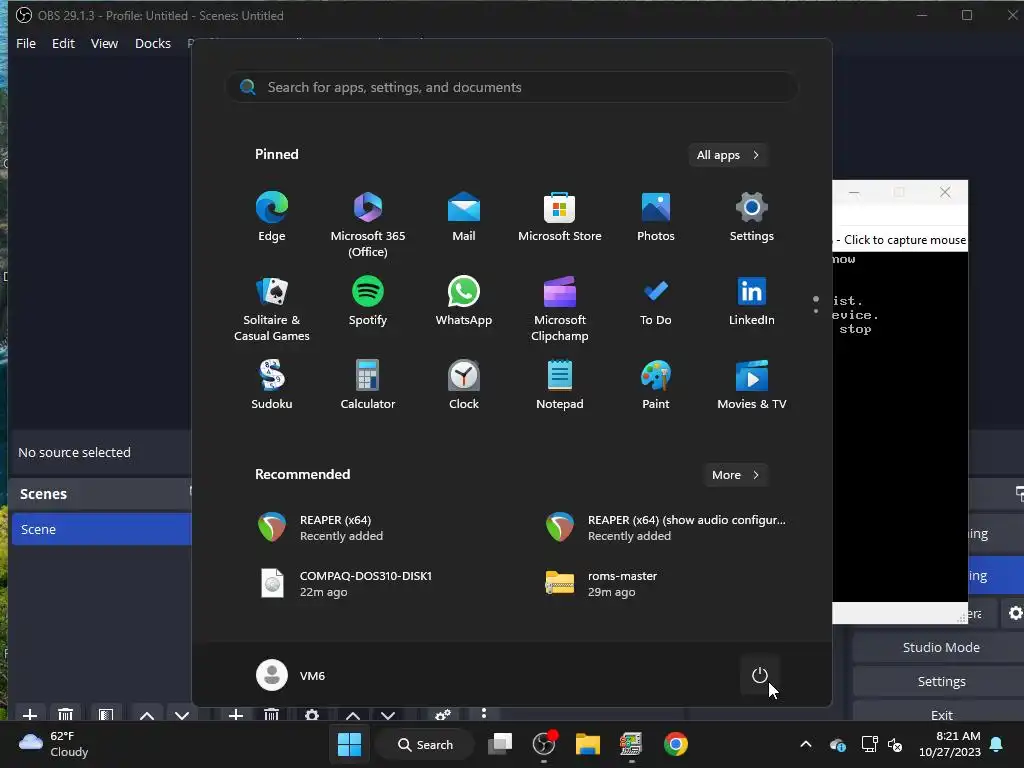The width and height of the screenshot is (1024, 768).
Task: Launch the To Do app
Action: point(656,301)
